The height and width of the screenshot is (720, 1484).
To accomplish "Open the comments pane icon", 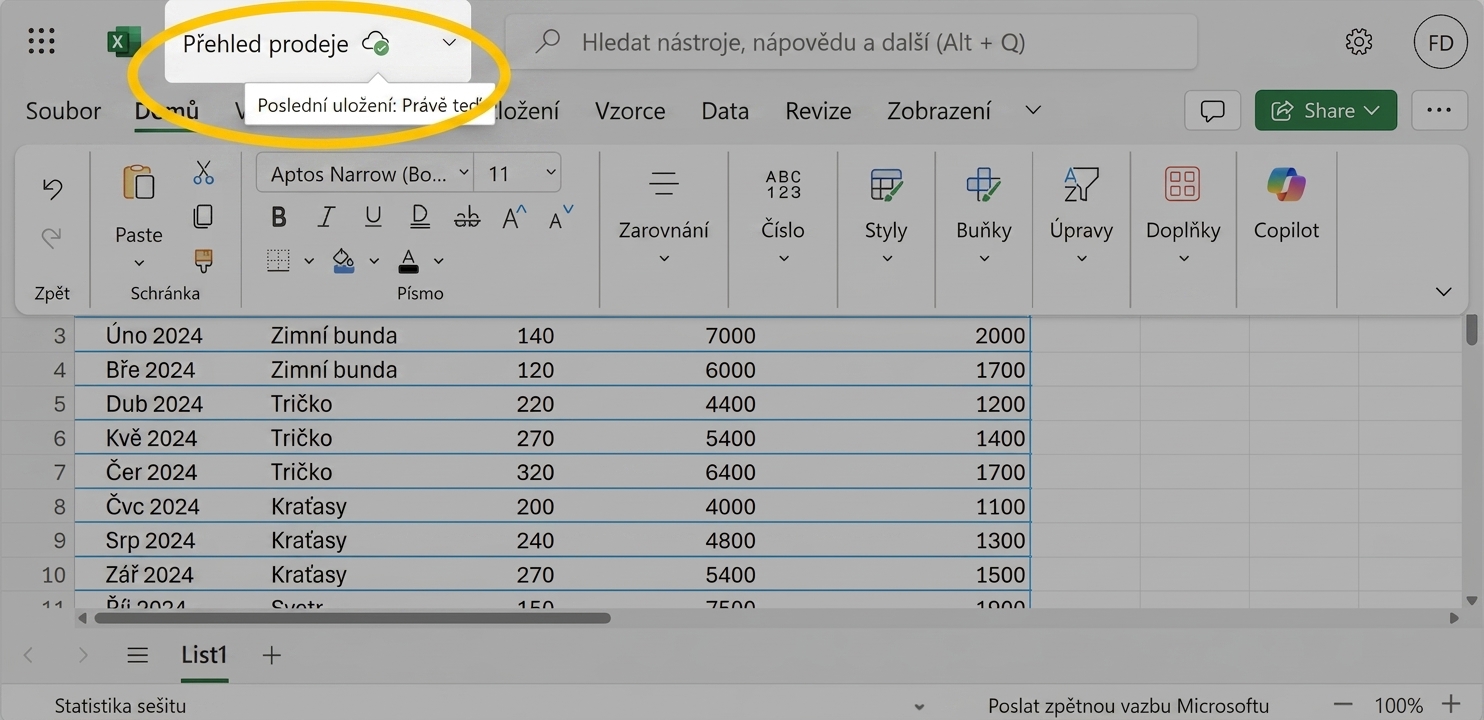I will pyautogui.click(x=1212, y=110).
